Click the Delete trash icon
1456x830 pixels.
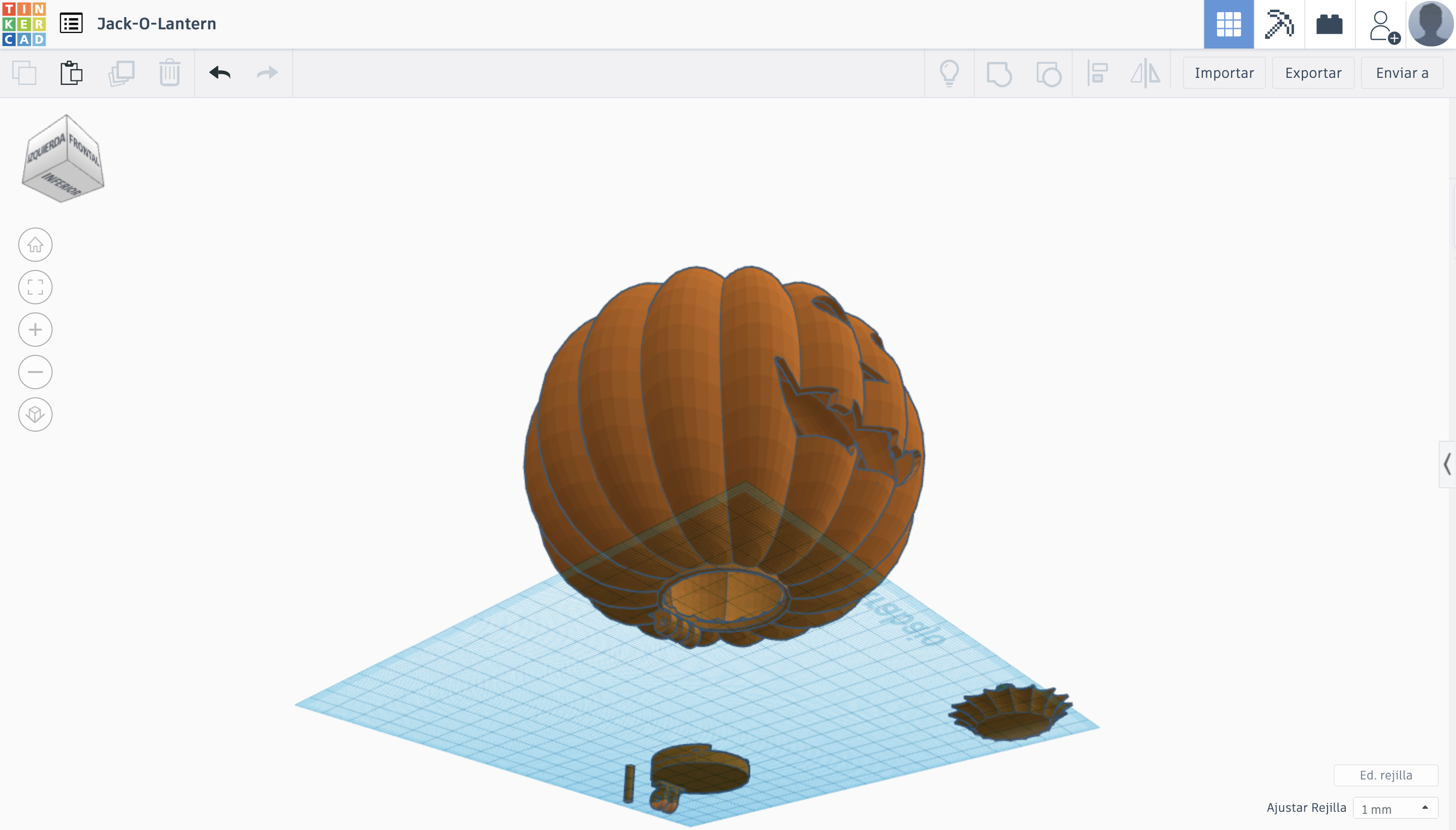pyautogui.click(x=169, y=73)
